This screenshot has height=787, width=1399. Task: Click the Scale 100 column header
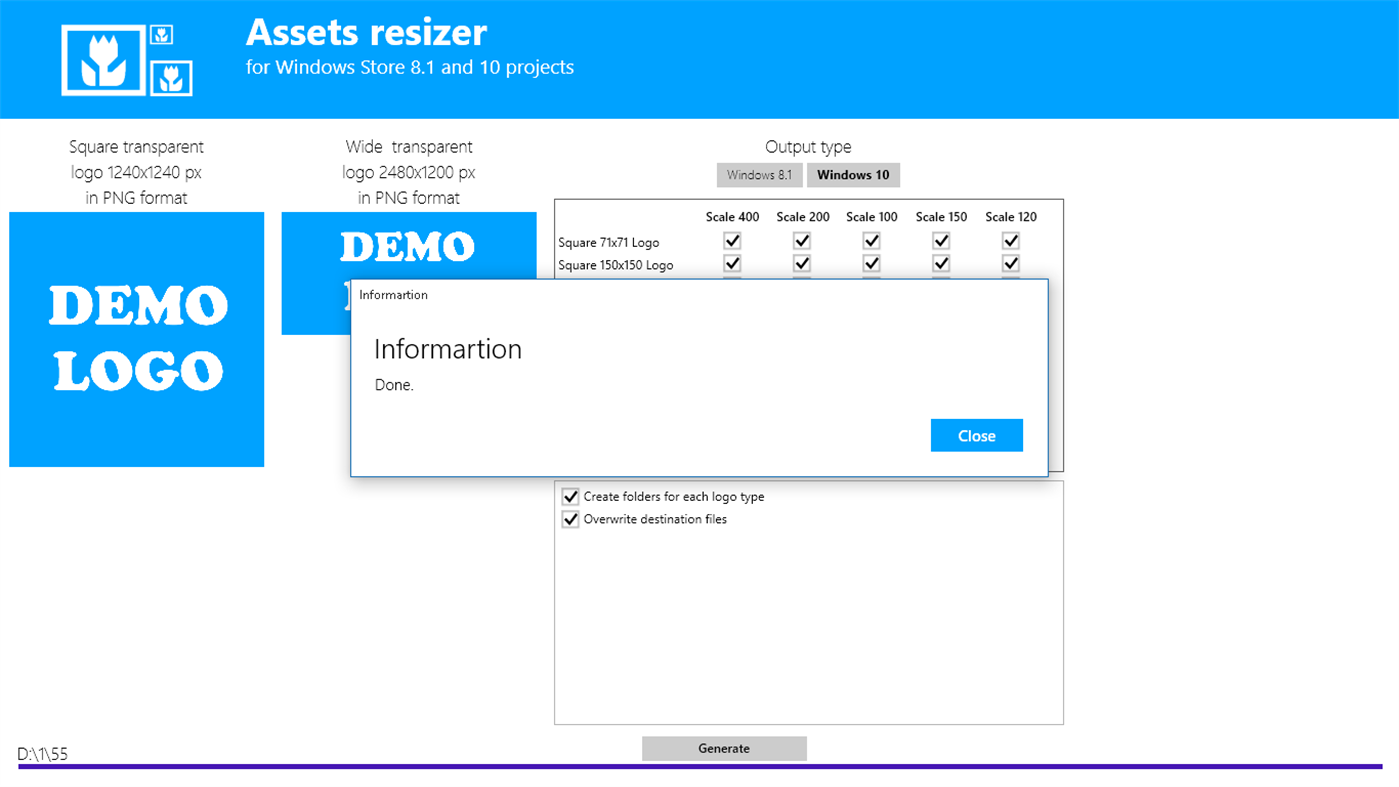pos(872,217)
